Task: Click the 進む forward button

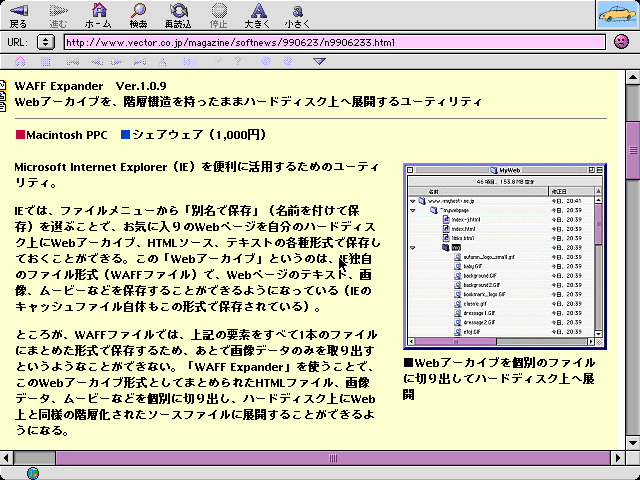Action: [58, 16]
